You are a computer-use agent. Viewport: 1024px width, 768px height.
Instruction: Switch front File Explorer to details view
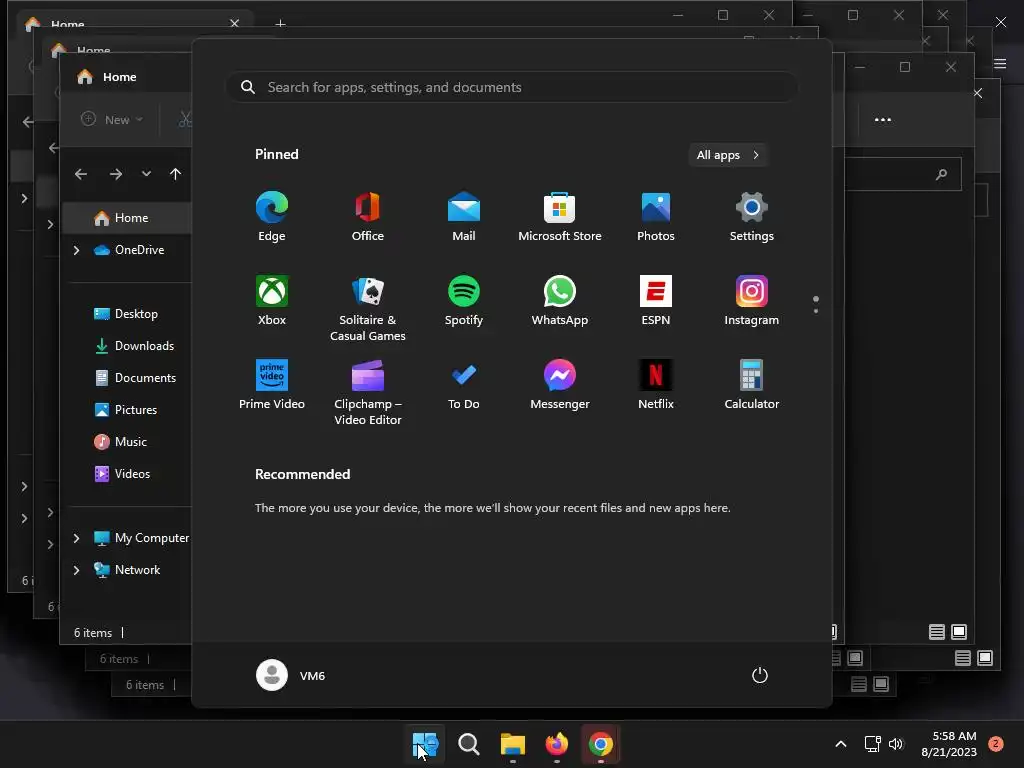tap(937, 632)
